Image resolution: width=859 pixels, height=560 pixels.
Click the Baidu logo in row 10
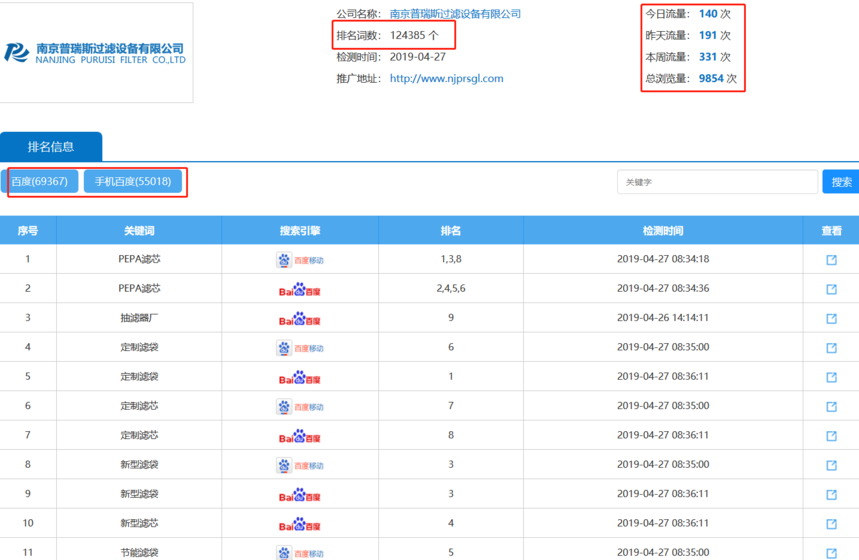click(x=300, y=524)
